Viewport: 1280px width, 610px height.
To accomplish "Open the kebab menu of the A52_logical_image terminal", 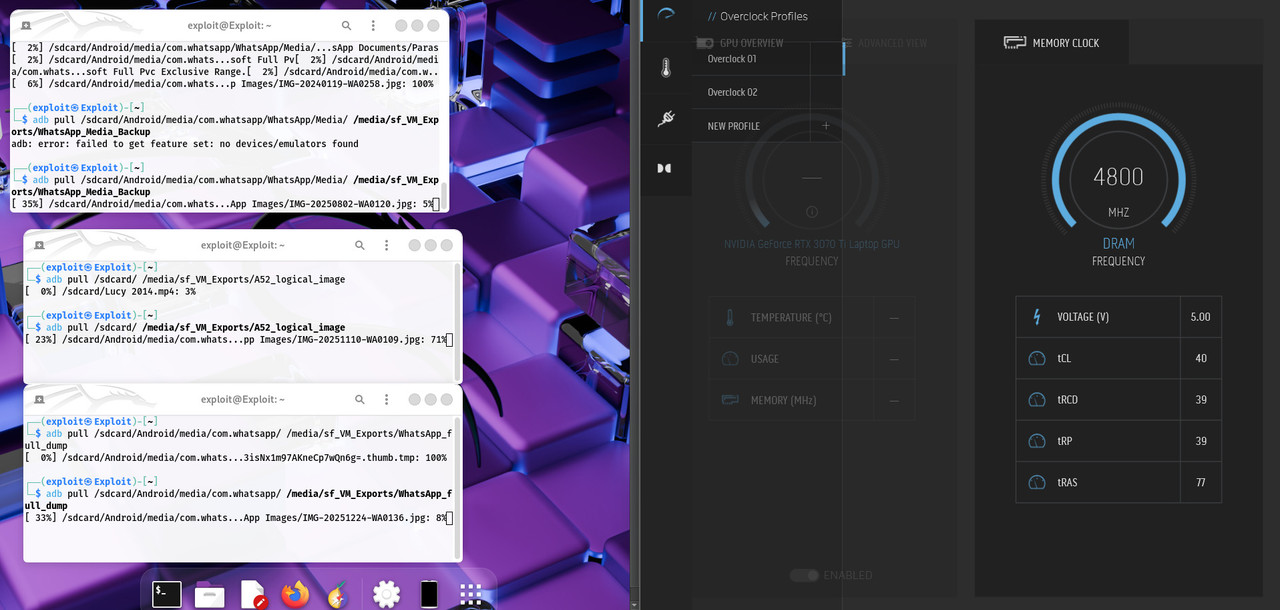I will click(x=387, y=245).
